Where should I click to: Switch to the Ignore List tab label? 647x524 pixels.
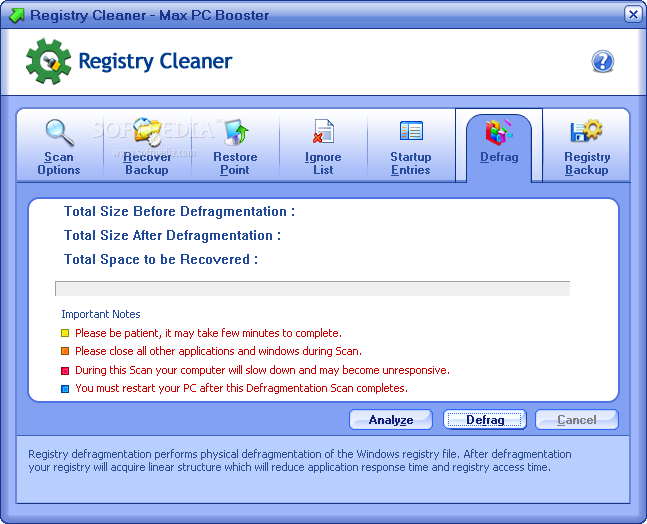click(x=323, y=163)
